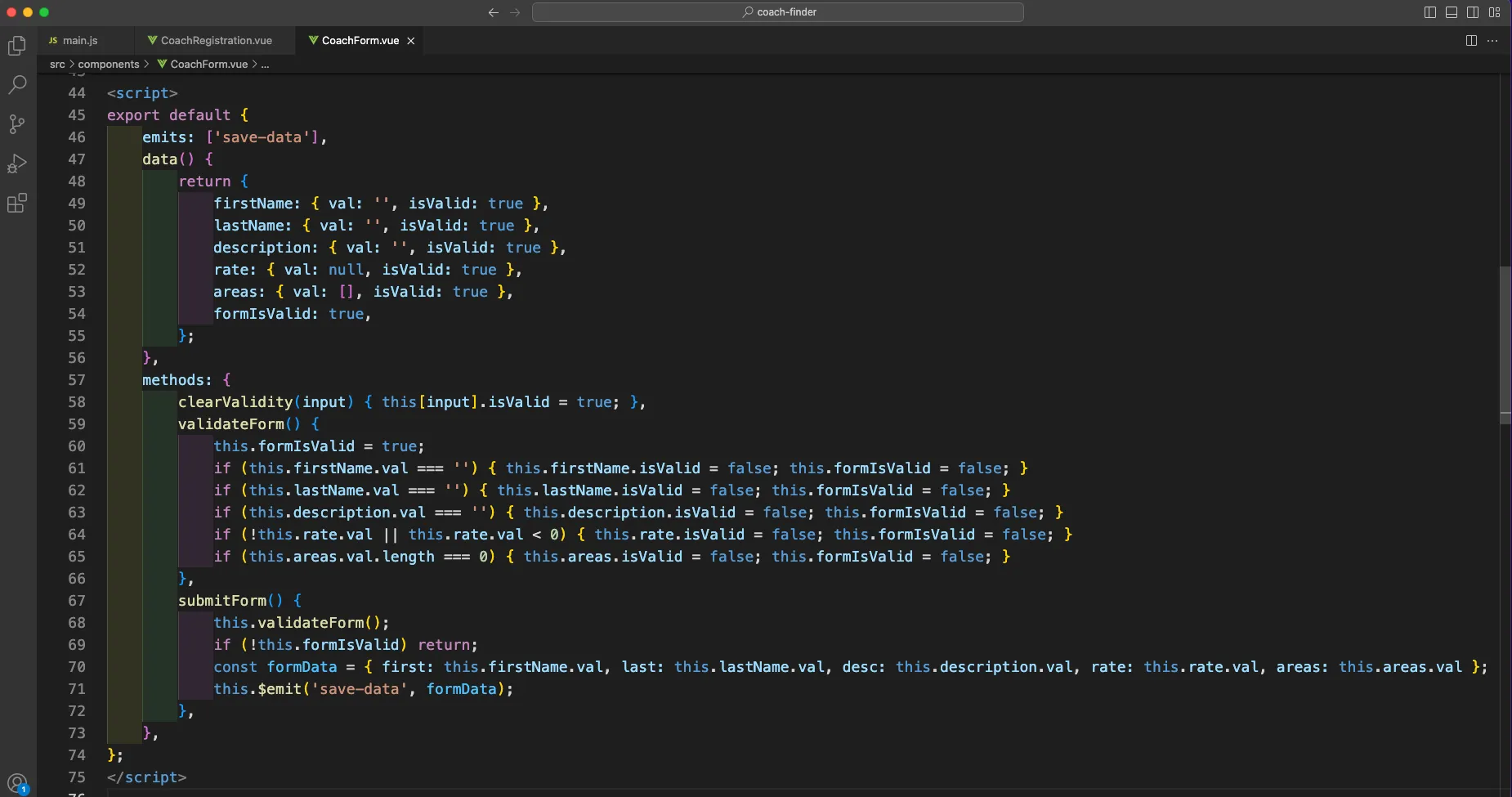Click the data() method name
Image resolution: width=1512 pixels, height=797 pixels.
(160, 159)
